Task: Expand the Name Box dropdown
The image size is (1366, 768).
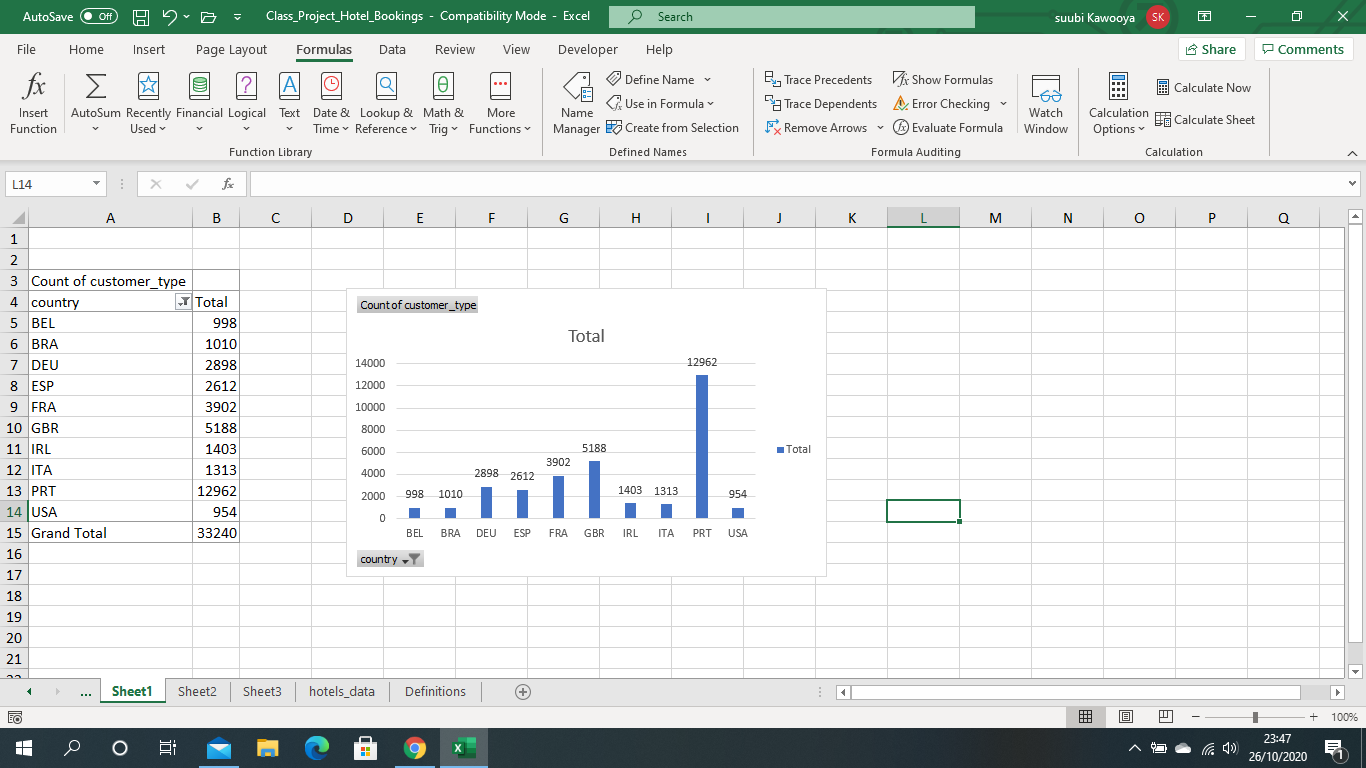Action: click(x=97, y=184)
